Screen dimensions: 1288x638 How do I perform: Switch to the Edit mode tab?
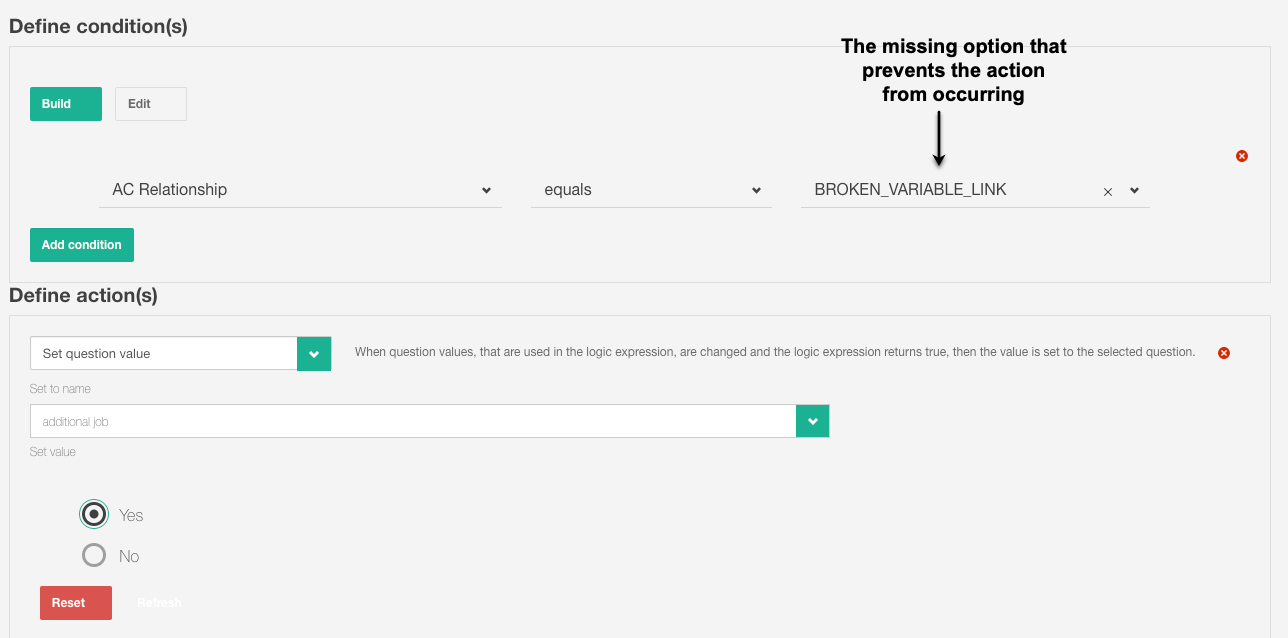(x=151, y=104)
